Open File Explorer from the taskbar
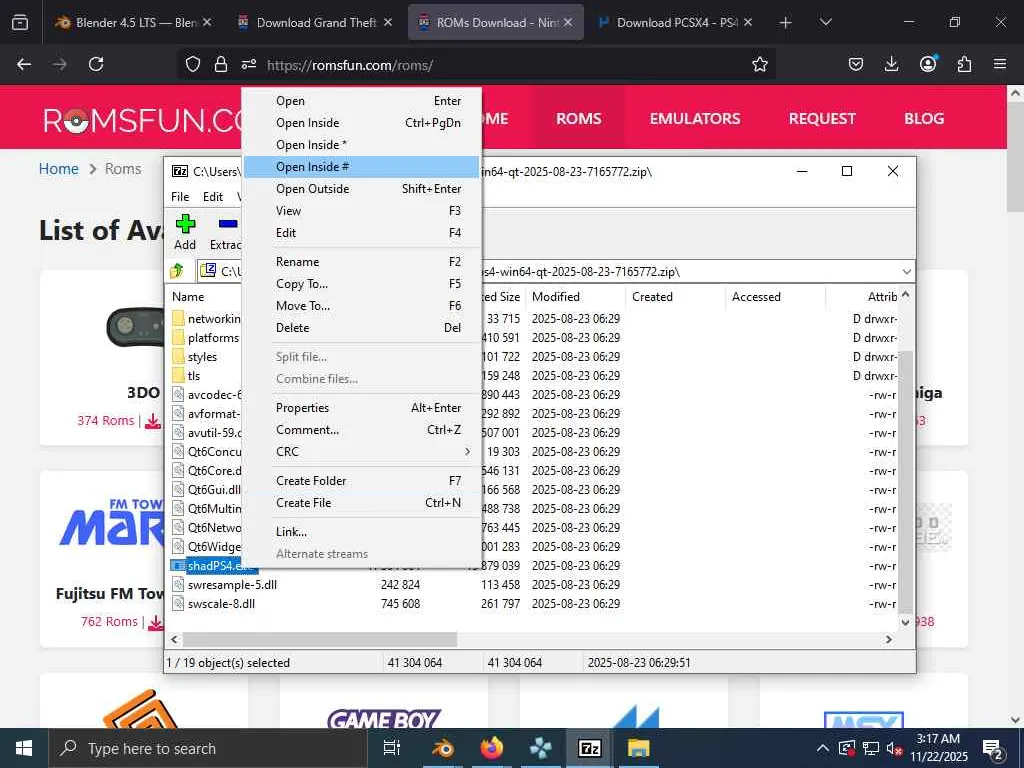The height and width of the screenshot is (768, 1024). [638, 748]
